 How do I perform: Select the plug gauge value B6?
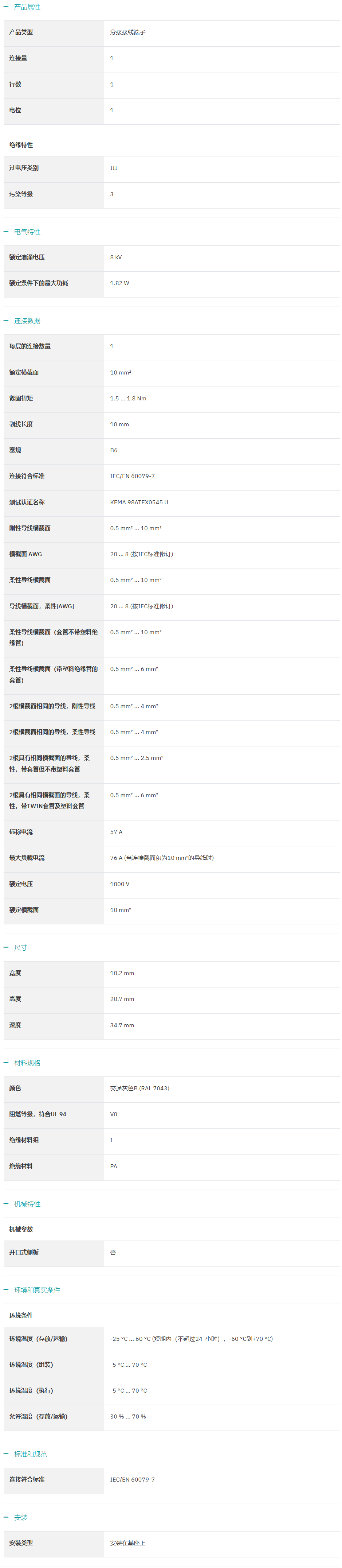coord(114,450)
